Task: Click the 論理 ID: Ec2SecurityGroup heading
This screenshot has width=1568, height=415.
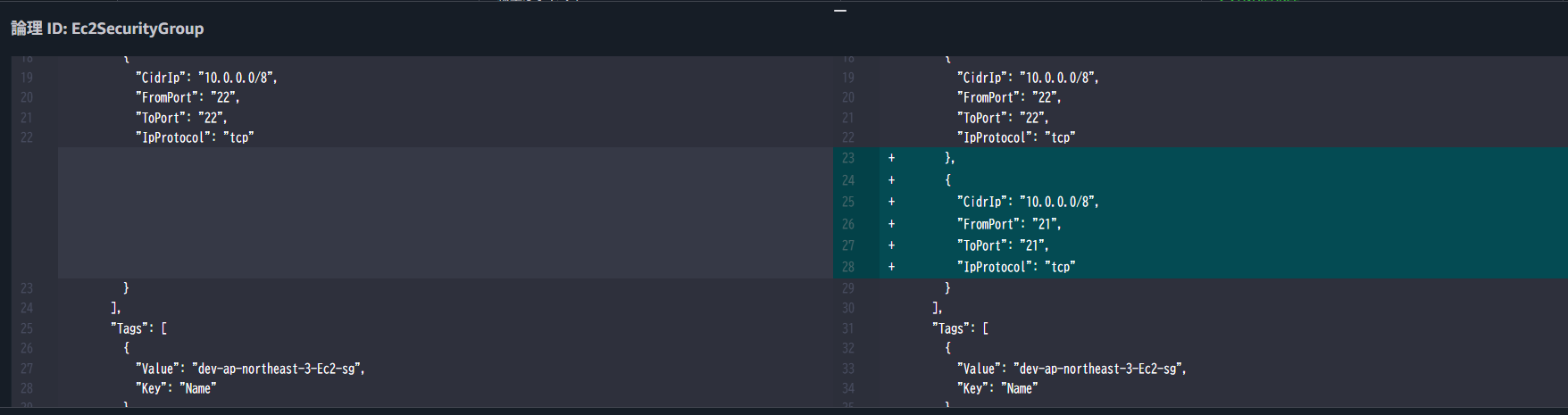Action: coord(107,29)
